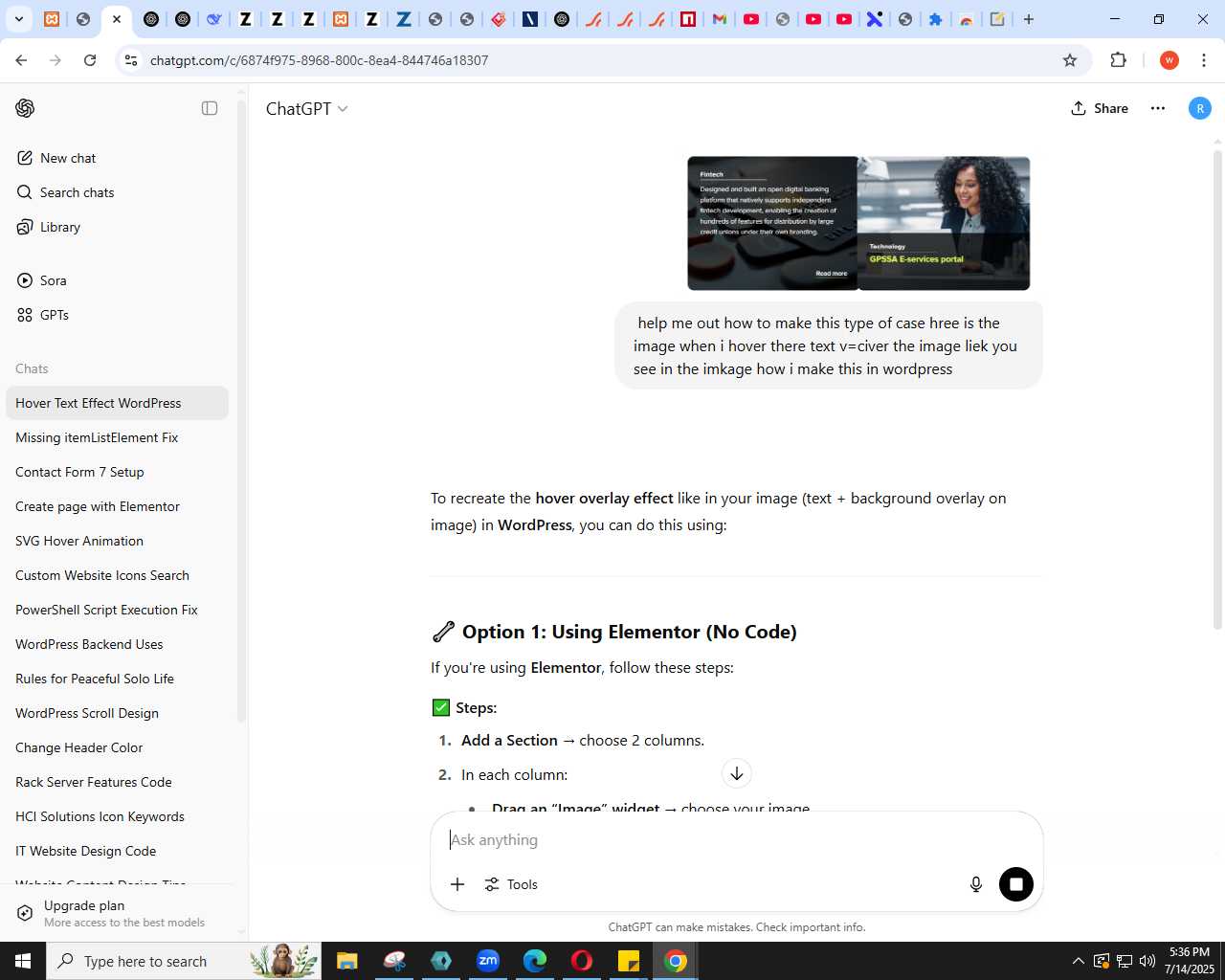Screen dimensions: 1225x980
Task: Open the tab search dropdown arrow
Action: click(19, 19)
